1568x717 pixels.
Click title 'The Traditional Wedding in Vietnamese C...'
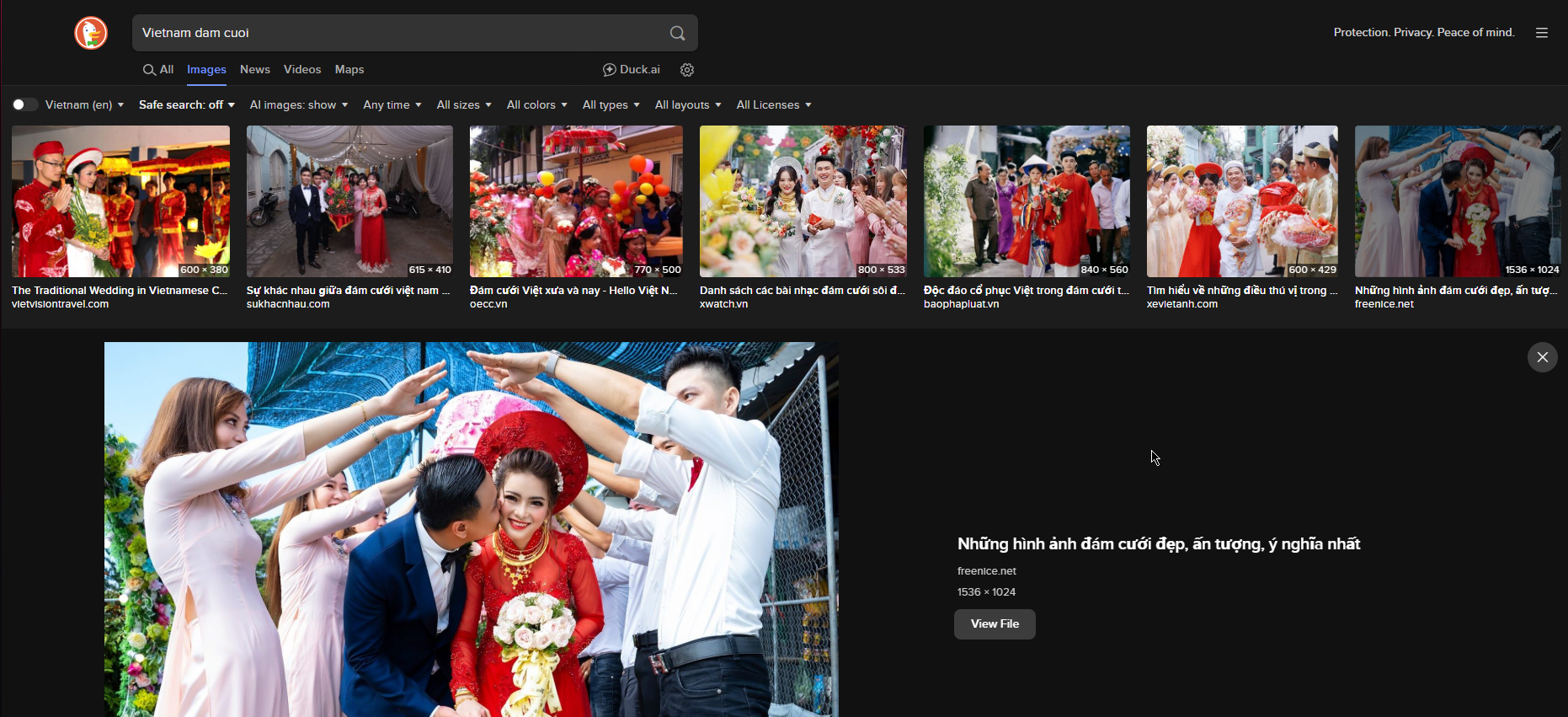(120, 291)
